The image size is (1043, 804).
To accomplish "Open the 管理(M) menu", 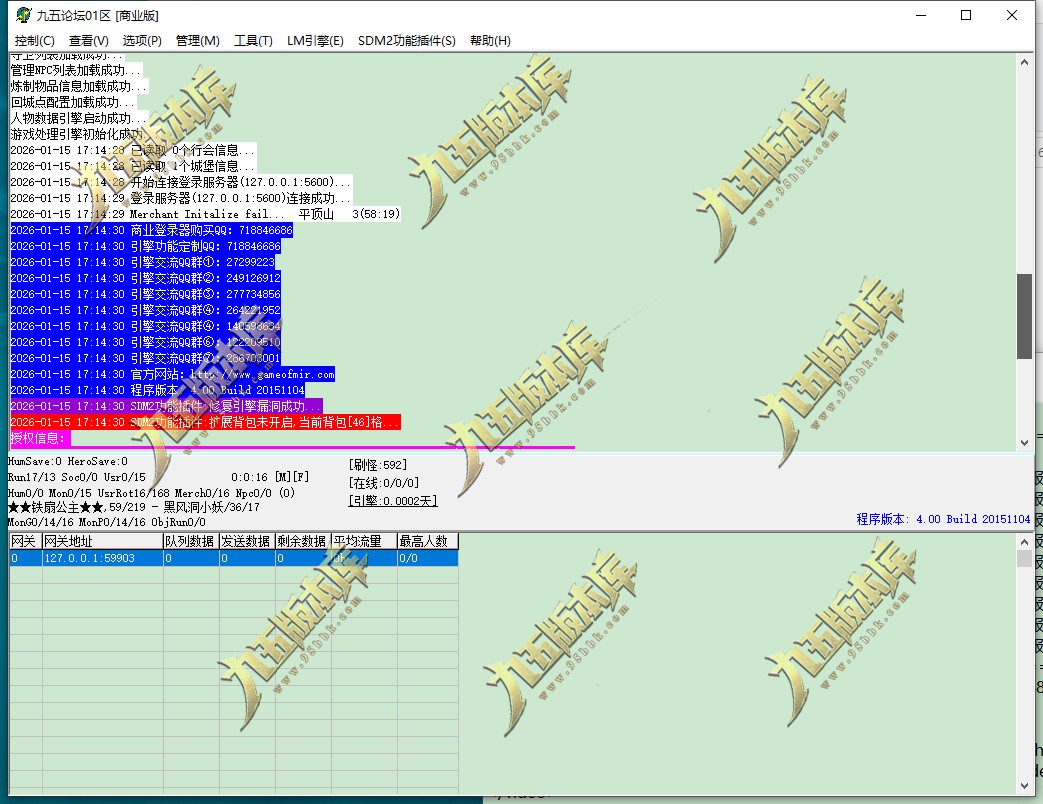I will point(198,41).
